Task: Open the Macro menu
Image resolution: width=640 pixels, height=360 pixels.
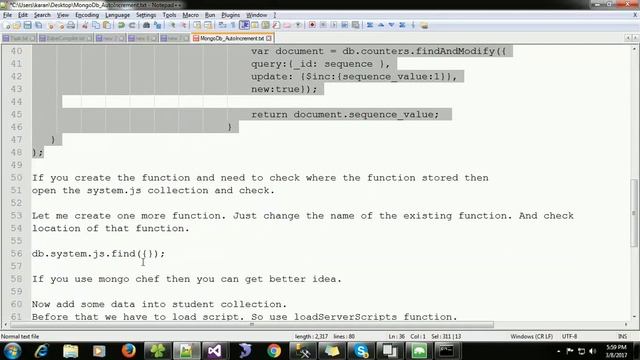Action: 190,15
